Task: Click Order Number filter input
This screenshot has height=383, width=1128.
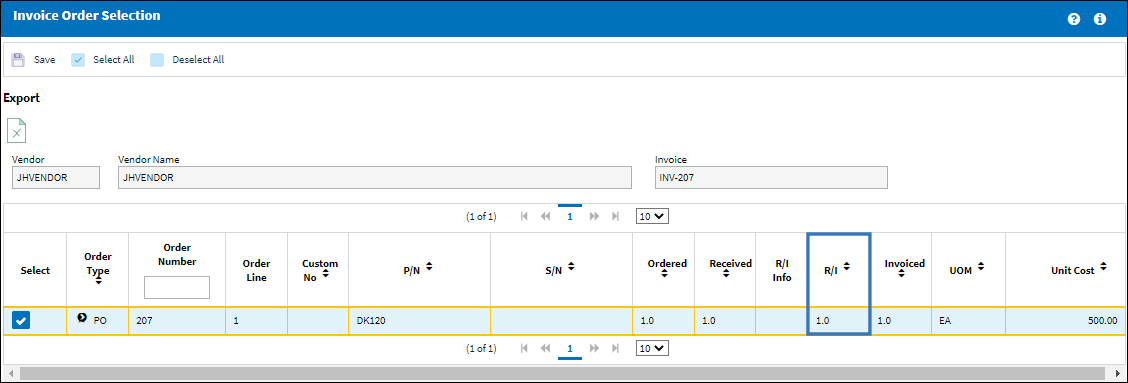Action: pyautogui.click(x=177, y=287)
